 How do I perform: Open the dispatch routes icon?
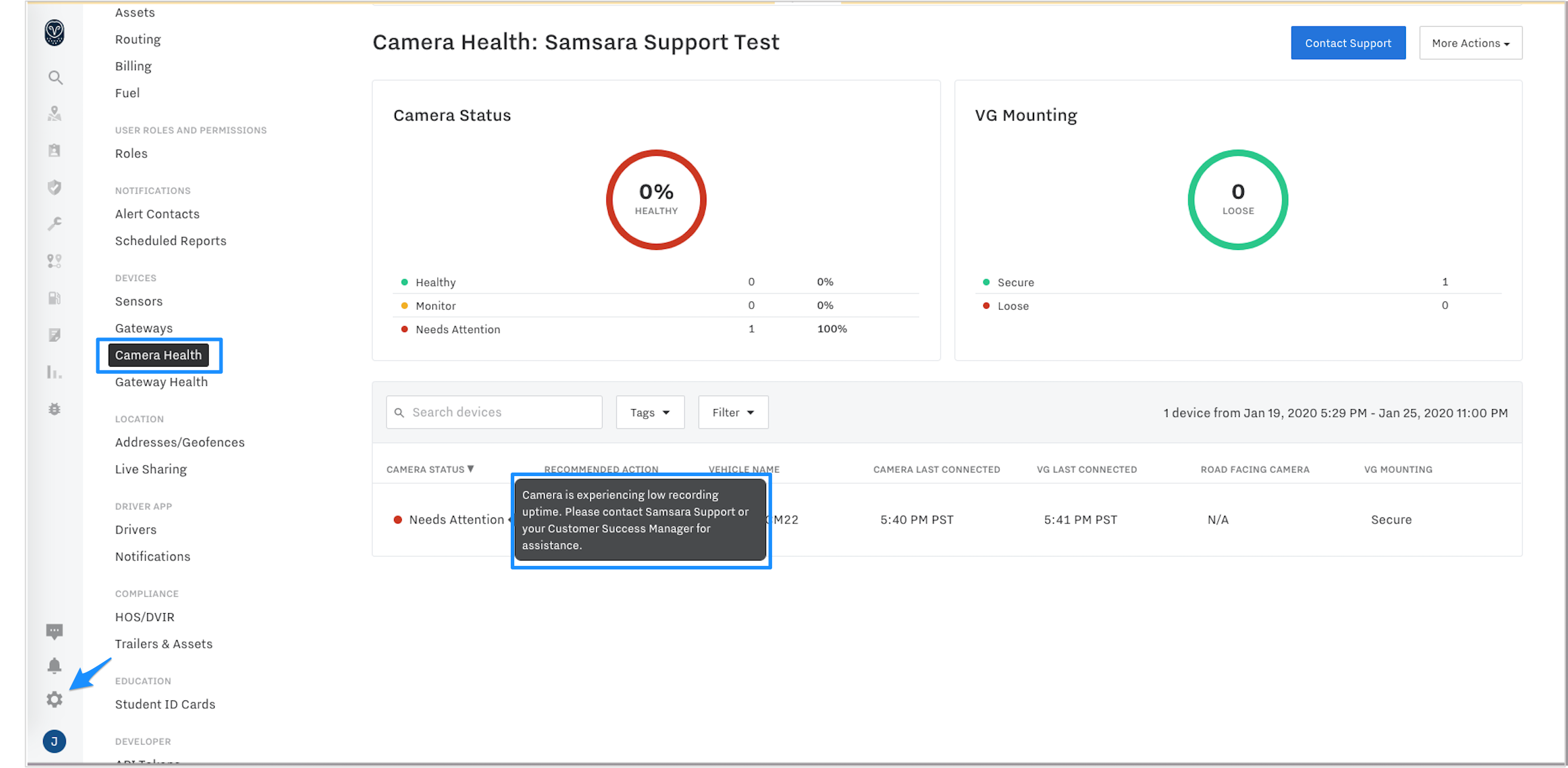point(55,261)
